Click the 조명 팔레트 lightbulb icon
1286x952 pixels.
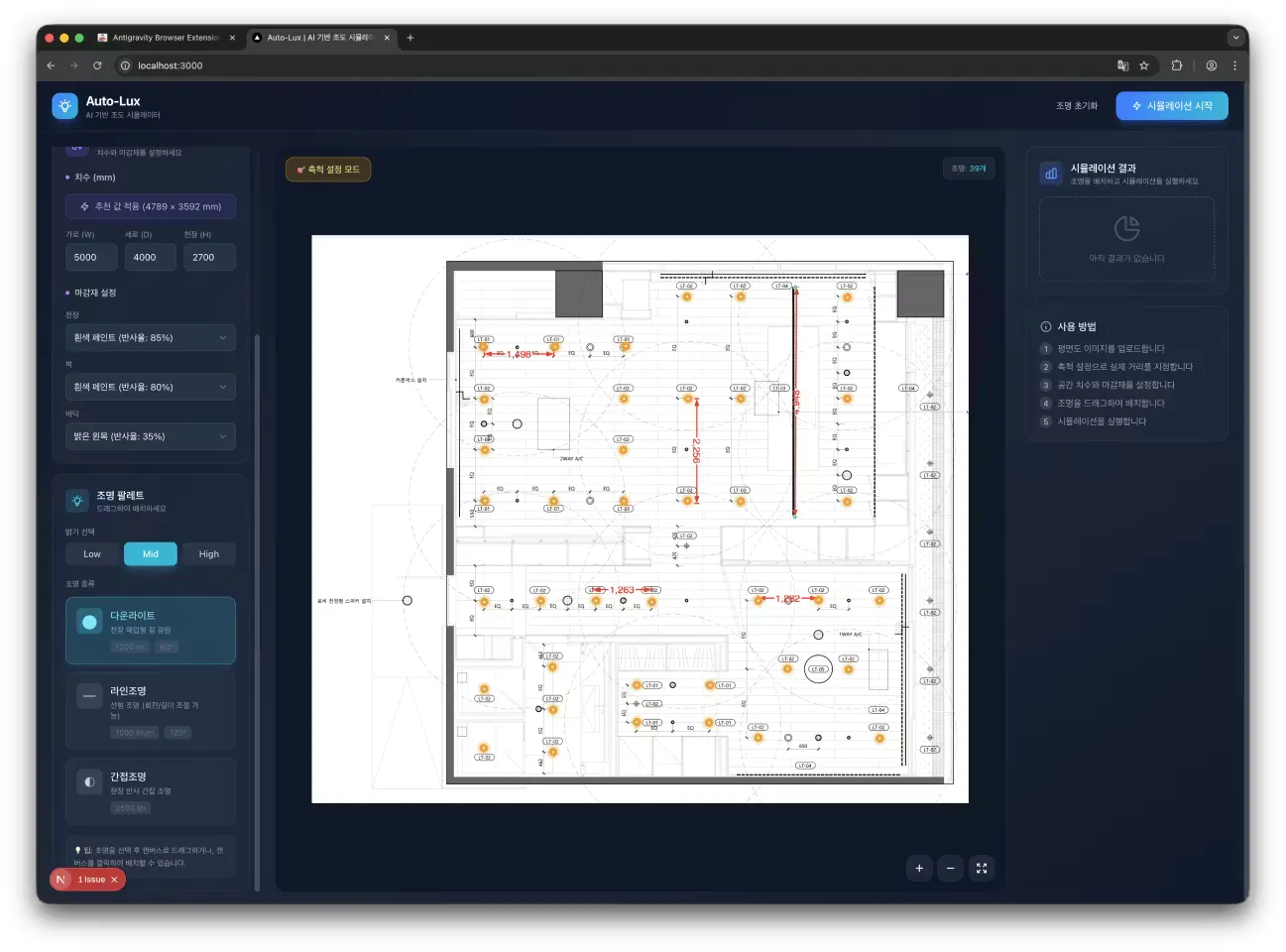[77, 501]
